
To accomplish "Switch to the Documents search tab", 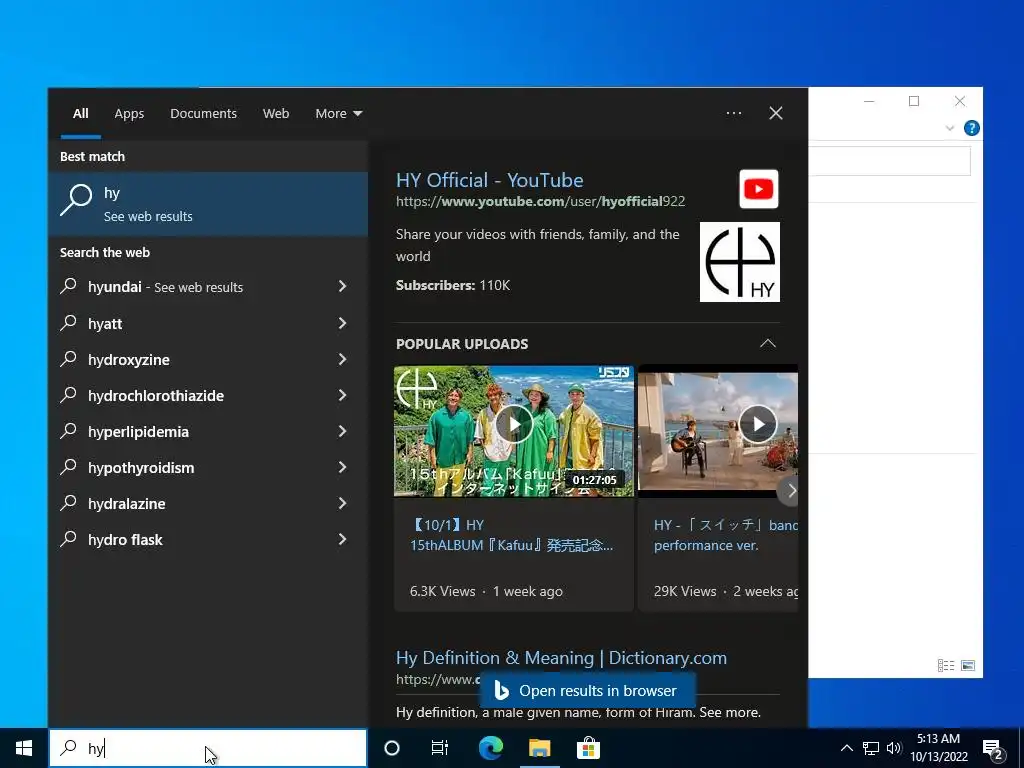I will click(x=203, y=114).
